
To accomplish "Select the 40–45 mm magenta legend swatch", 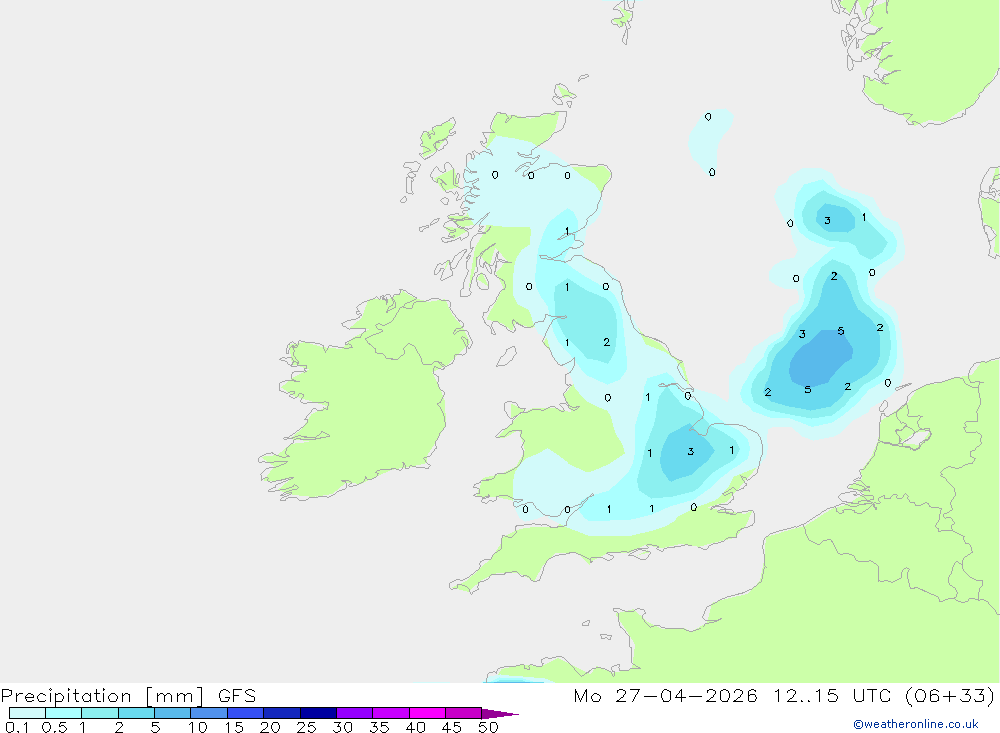I will [427, 713].
